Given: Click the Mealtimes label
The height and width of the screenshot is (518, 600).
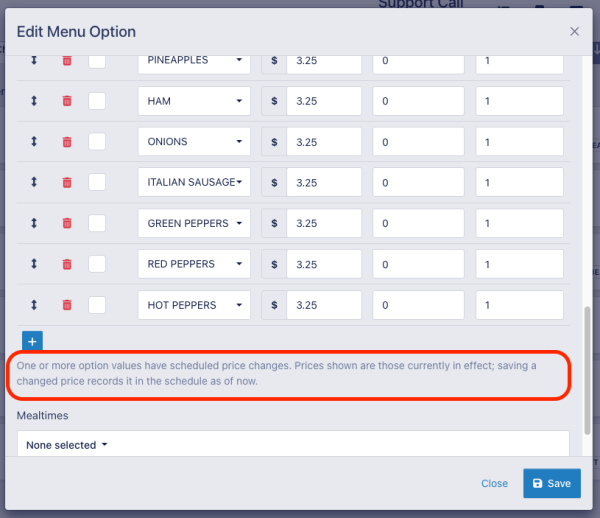Looking at the screenshot, I should pos(42,415).
